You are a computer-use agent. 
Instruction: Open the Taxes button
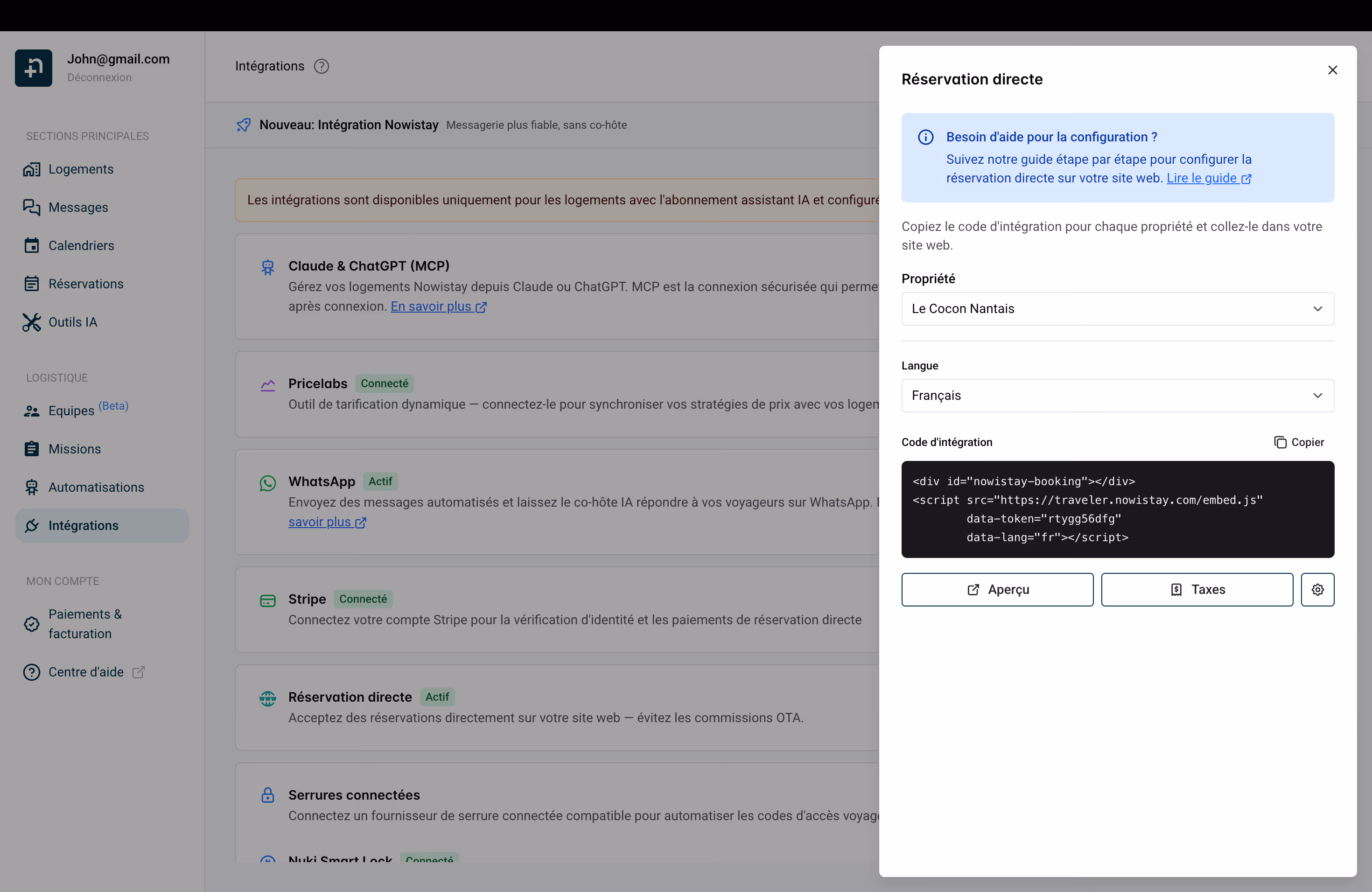click(1197, 590)
